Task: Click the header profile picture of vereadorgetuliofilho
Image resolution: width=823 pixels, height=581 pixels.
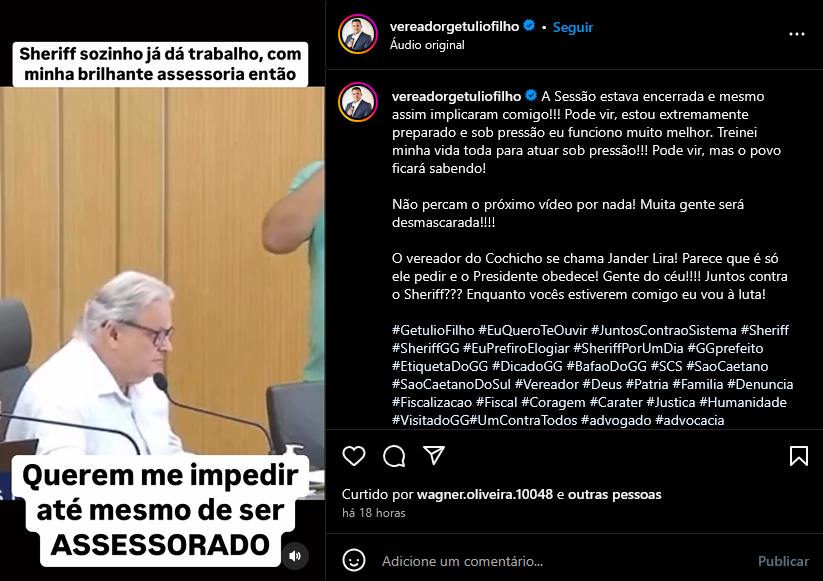Action: (x=358, y=34)
